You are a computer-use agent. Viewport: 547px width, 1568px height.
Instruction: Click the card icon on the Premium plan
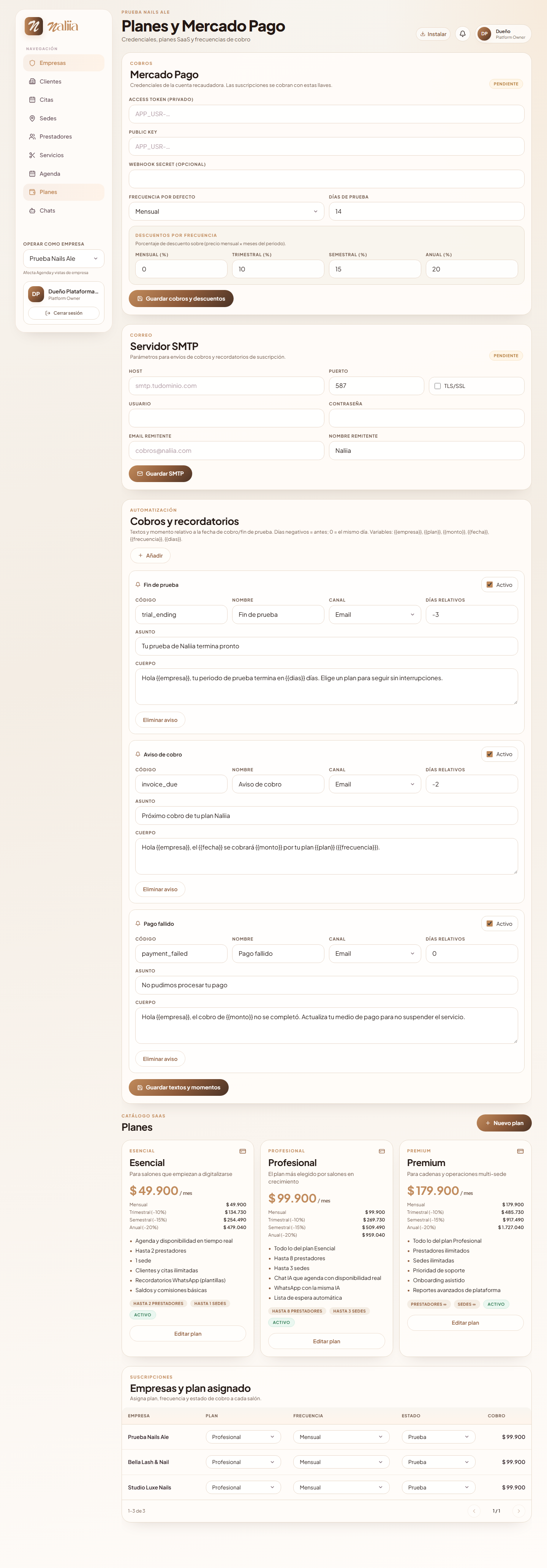pyautogui.click(x=520, y=1151)
